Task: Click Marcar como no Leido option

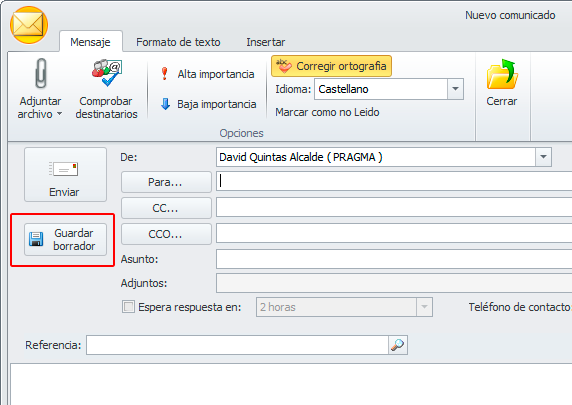Action: tap(327, 112)
